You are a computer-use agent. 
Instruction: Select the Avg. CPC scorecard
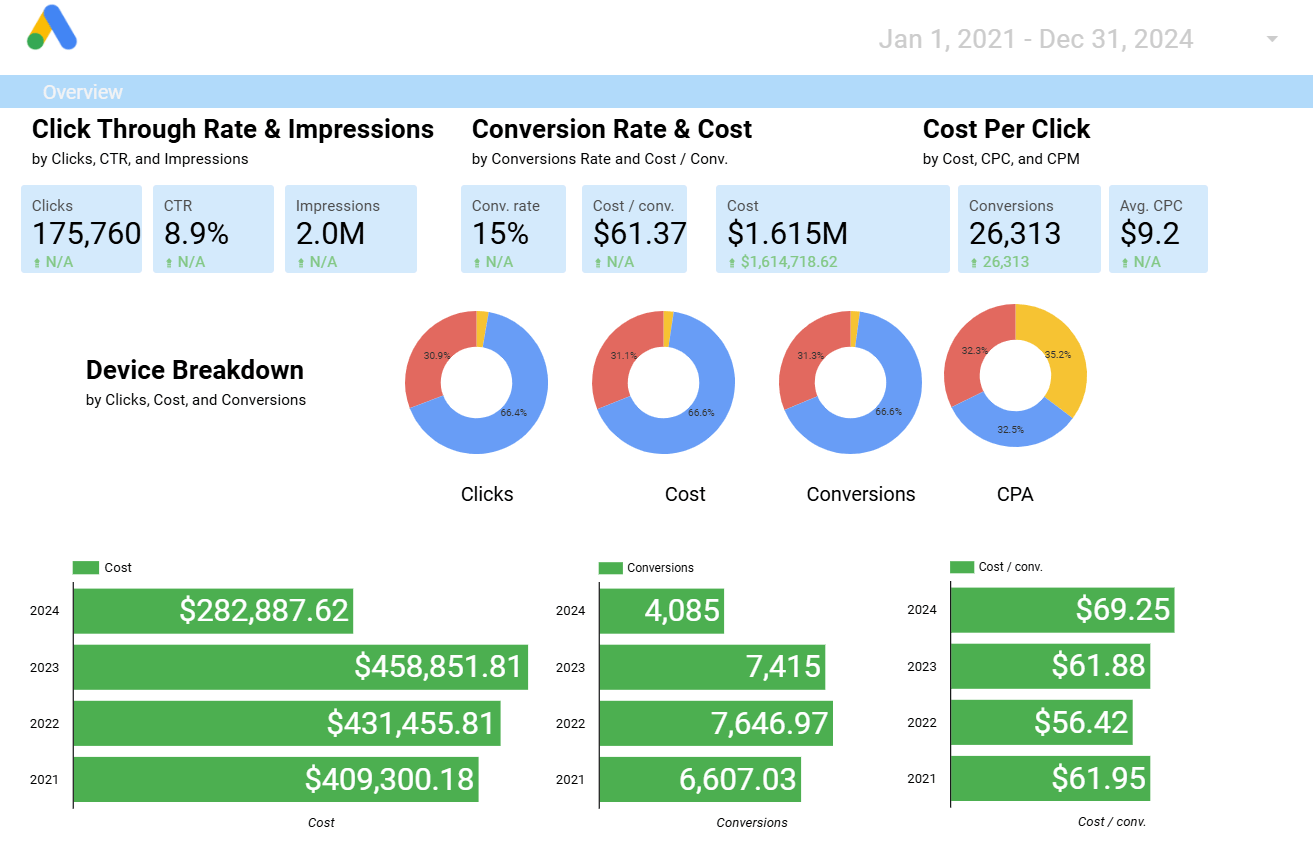click(x=1157, y=229)
